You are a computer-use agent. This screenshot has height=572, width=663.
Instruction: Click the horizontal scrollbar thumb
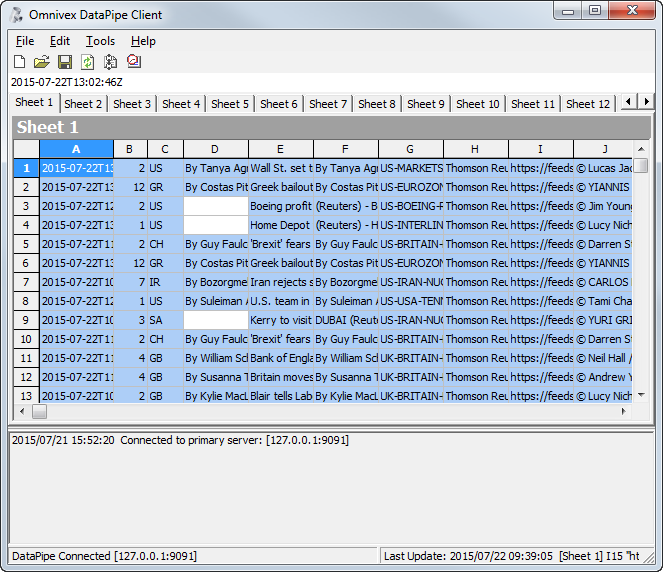pyautogui.click(x=39, y=411)
